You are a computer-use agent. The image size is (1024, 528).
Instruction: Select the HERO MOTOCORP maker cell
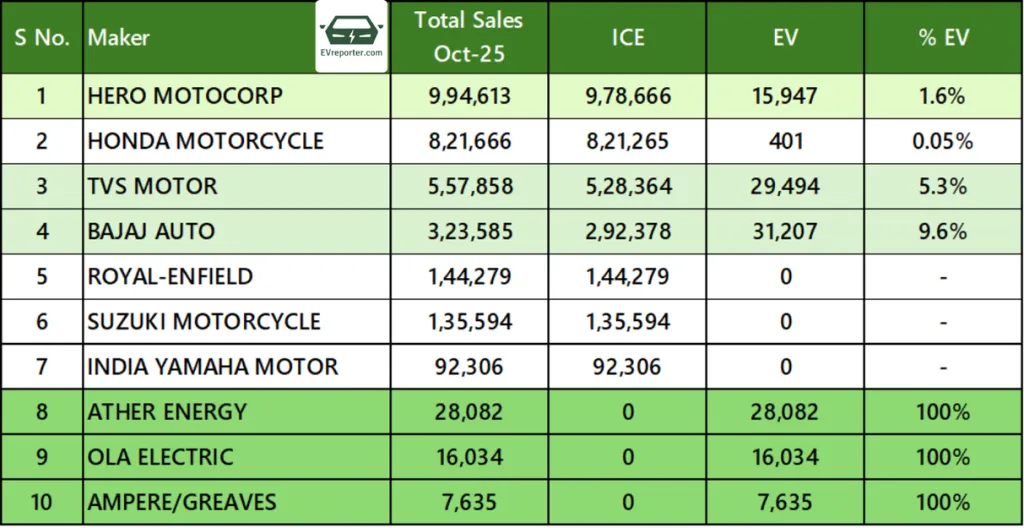(185, 96)
